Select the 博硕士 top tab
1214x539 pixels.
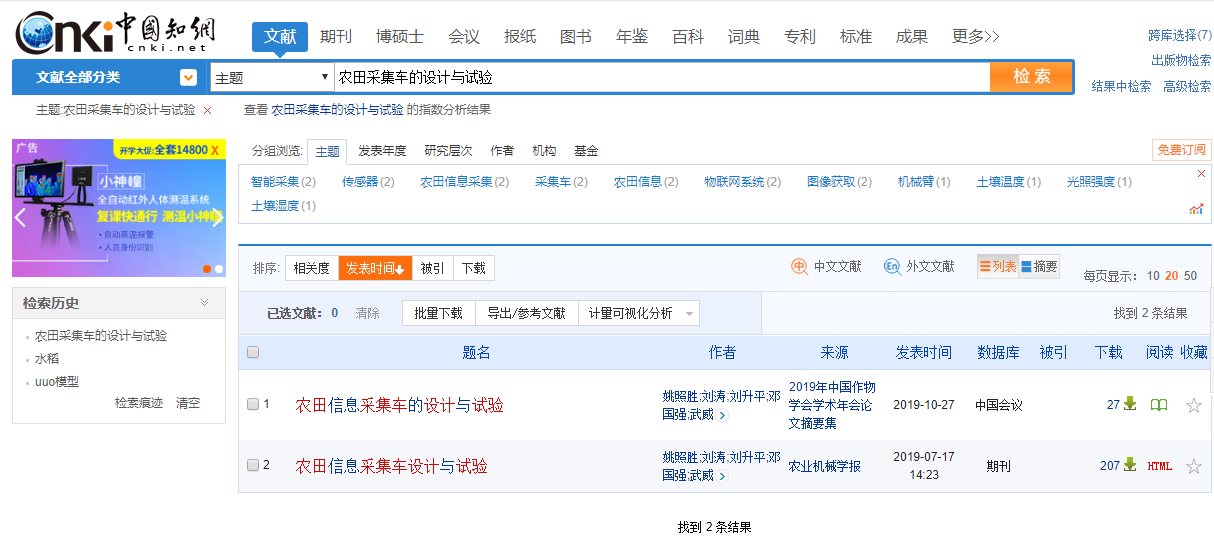point(400,37)
